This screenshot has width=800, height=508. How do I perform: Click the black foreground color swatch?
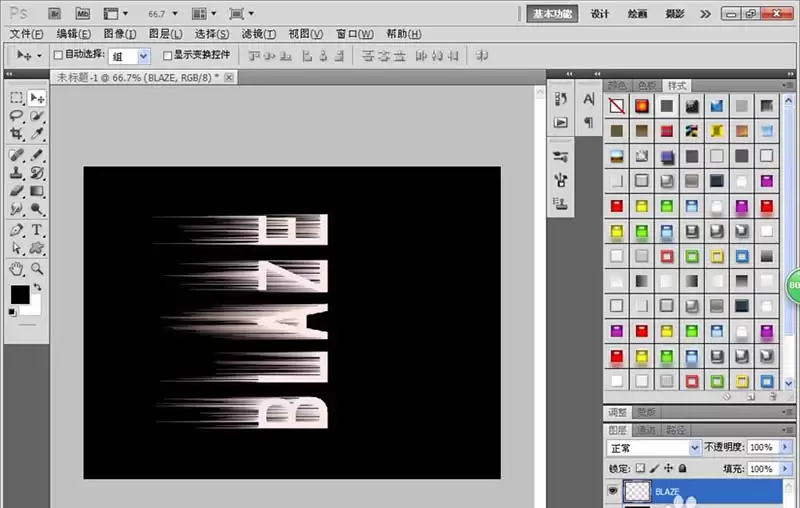(x=20, y=295)
